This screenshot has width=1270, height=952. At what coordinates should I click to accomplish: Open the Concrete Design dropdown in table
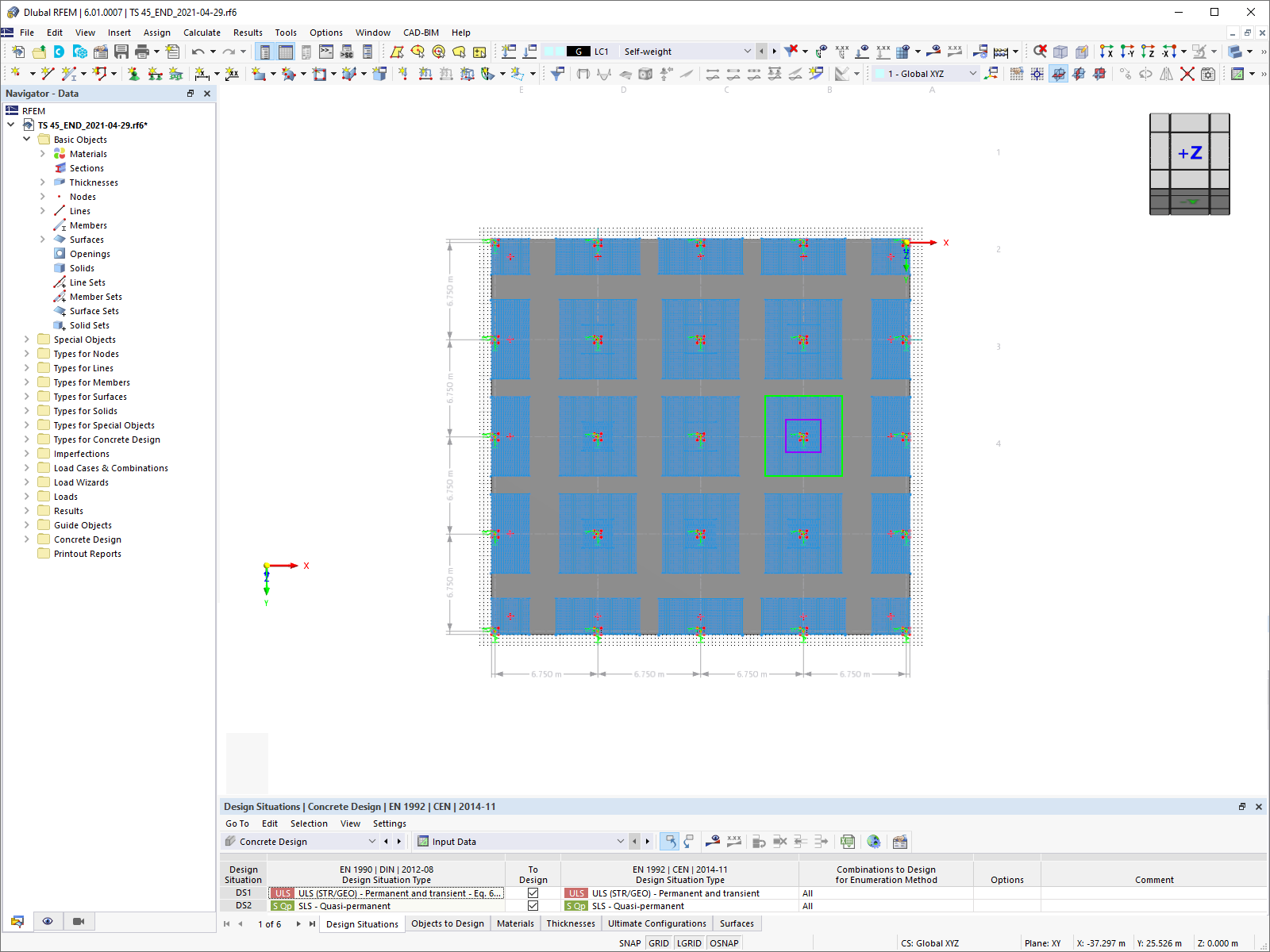[372, 842]
